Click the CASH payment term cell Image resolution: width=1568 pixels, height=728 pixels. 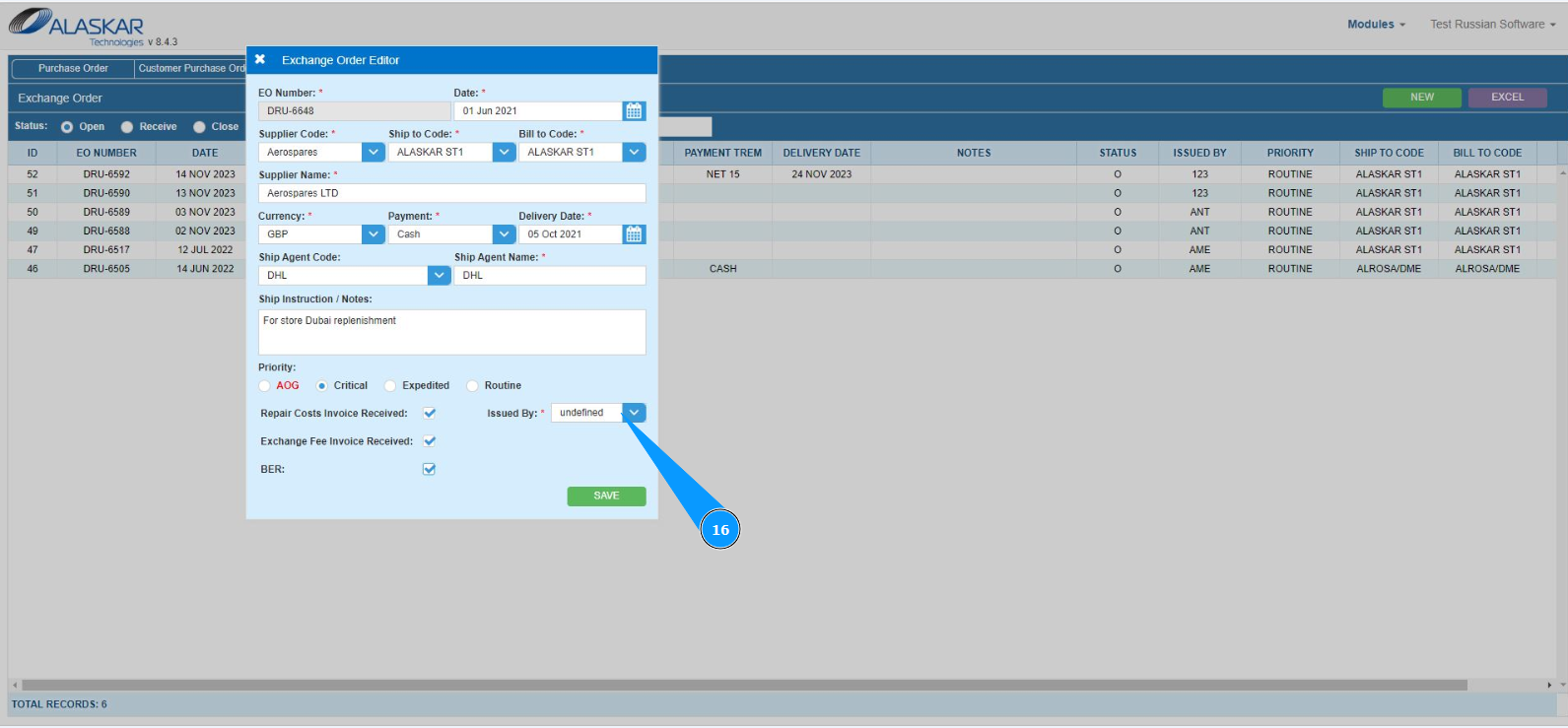(x=723, y=269)
